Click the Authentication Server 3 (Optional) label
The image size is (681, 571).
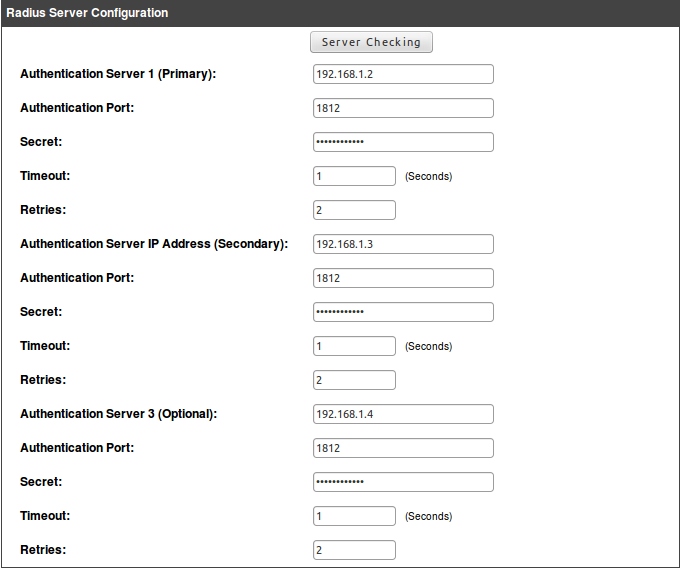118,414
